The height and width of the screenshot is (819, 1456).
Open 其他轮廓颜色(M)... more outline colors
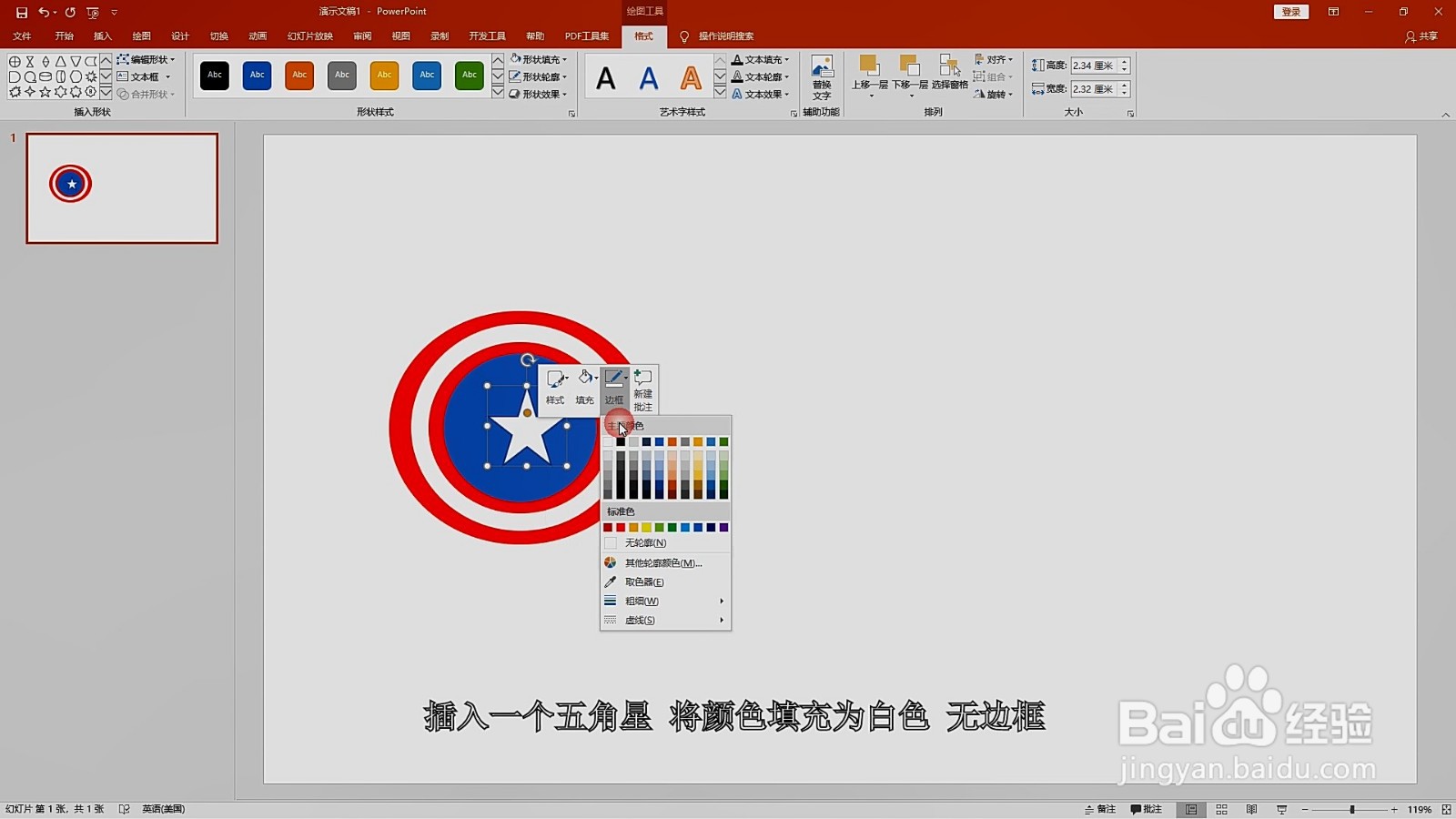pyautogui.click(x=665, y=563)
